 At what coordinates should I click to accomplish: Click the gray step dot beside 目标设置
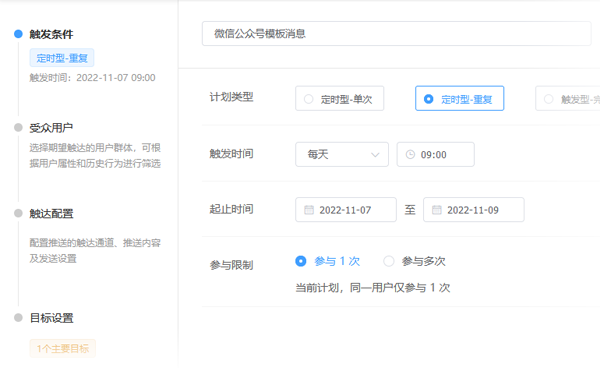click(x=18, y=318)
